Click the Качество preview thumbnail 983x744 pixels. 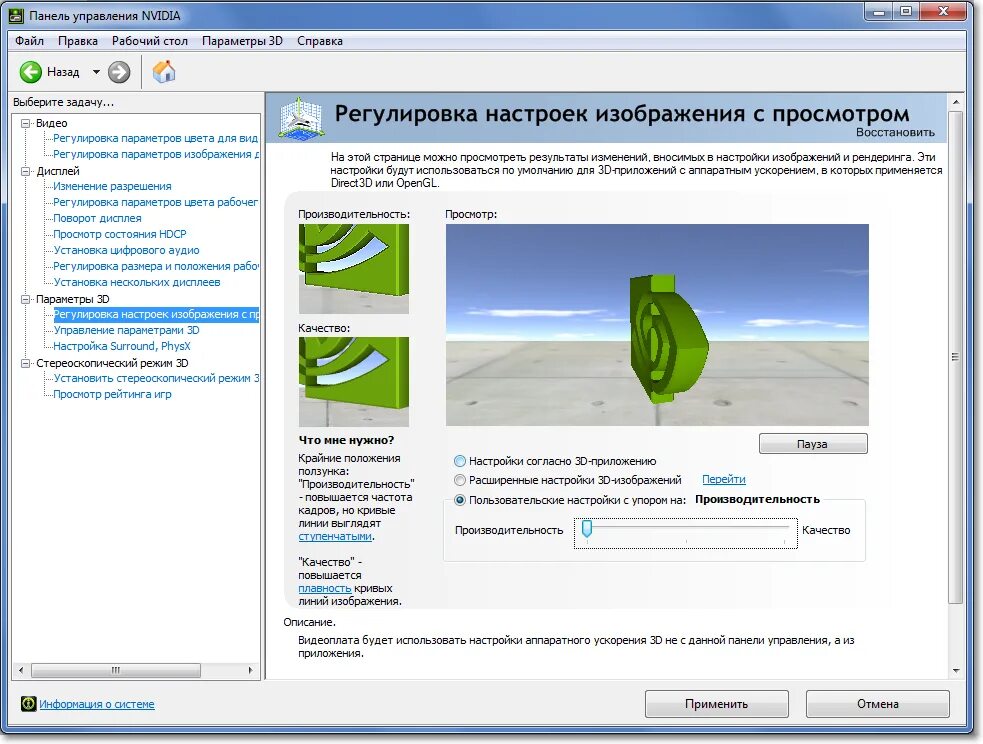pos(354,382)
